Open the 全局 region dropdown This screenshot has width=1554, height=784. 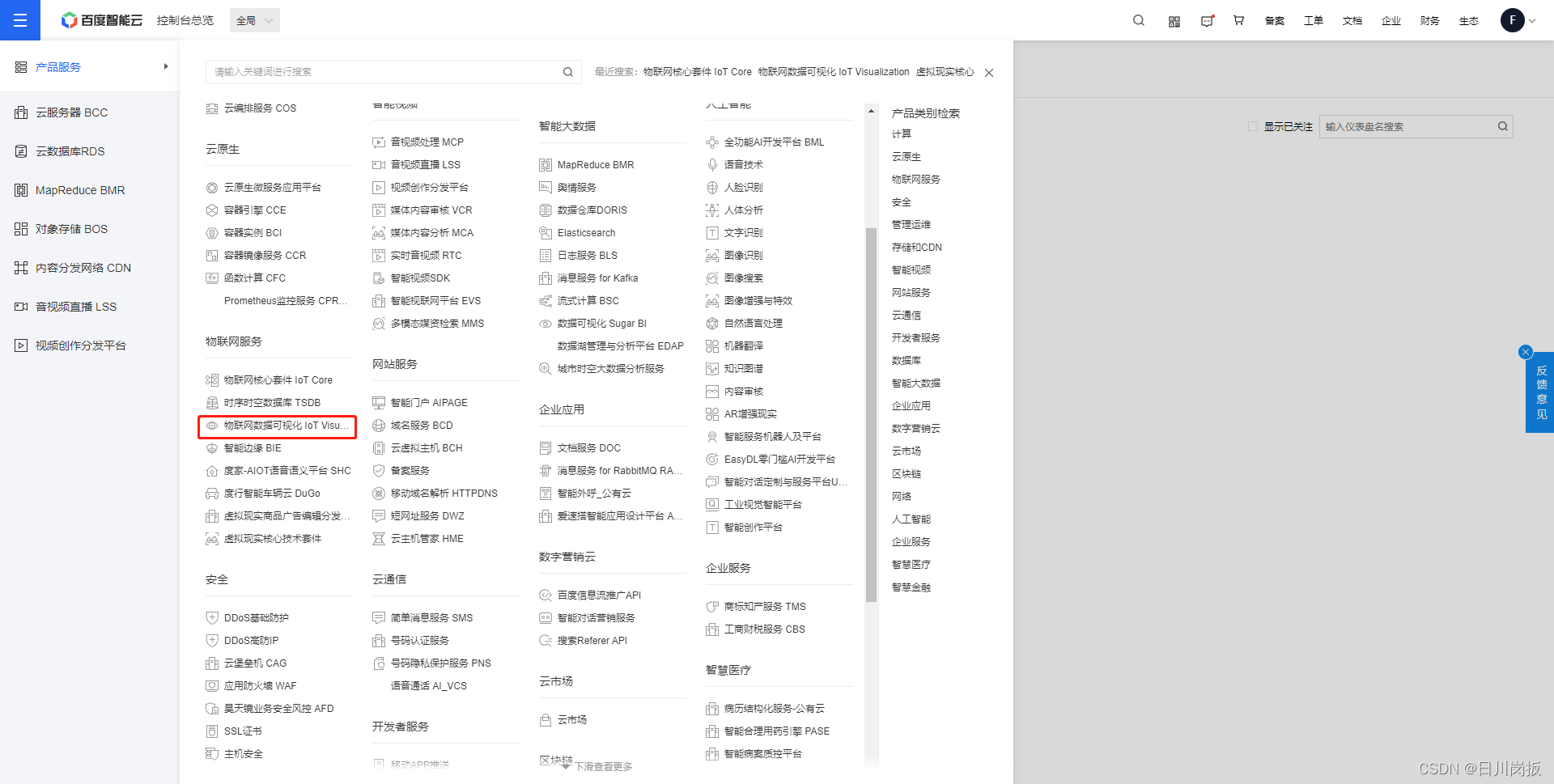coord(254,20)
